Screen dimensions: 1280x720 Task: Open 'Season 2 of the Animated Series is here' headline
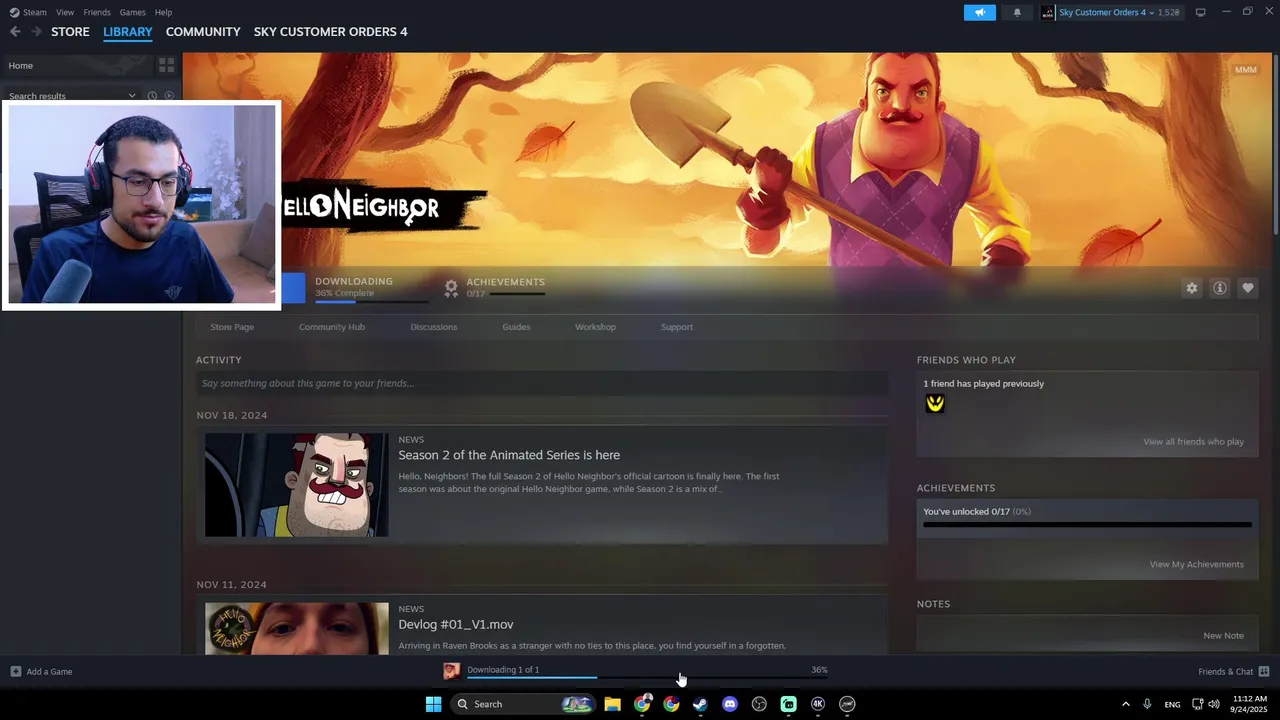[x=509, y=455]
